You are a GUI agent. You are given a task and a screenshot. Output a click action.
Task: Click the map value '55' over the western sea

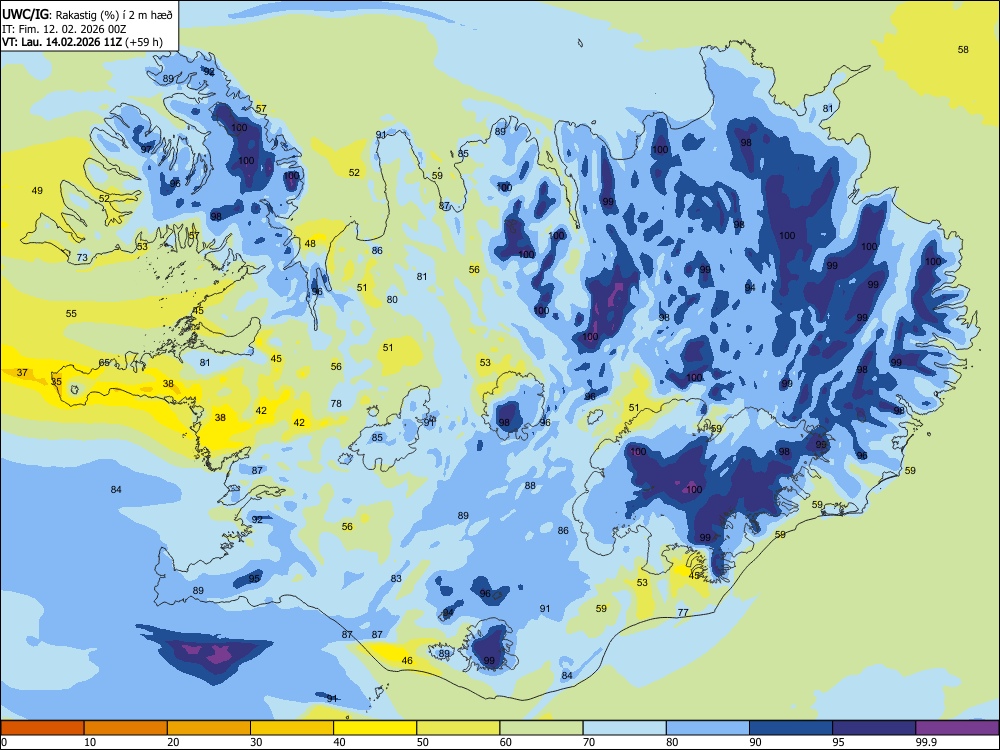coord(71,314)
